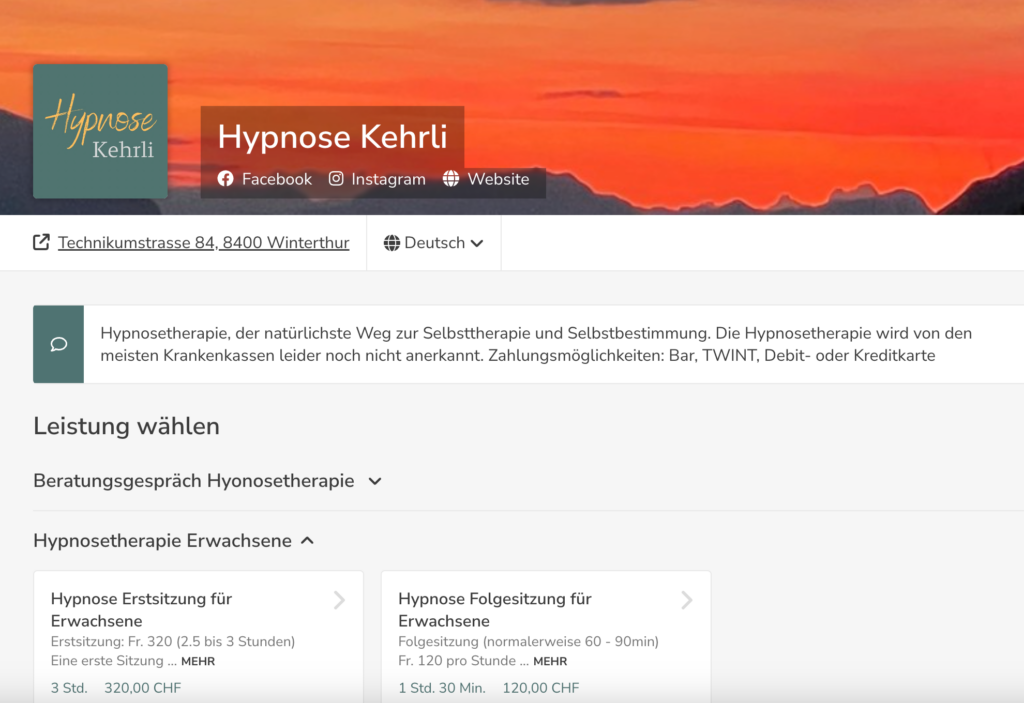Viewport: 1024px width, 703px height.
Task: Click the Instagram camera icon
Action: coord(337,179)
